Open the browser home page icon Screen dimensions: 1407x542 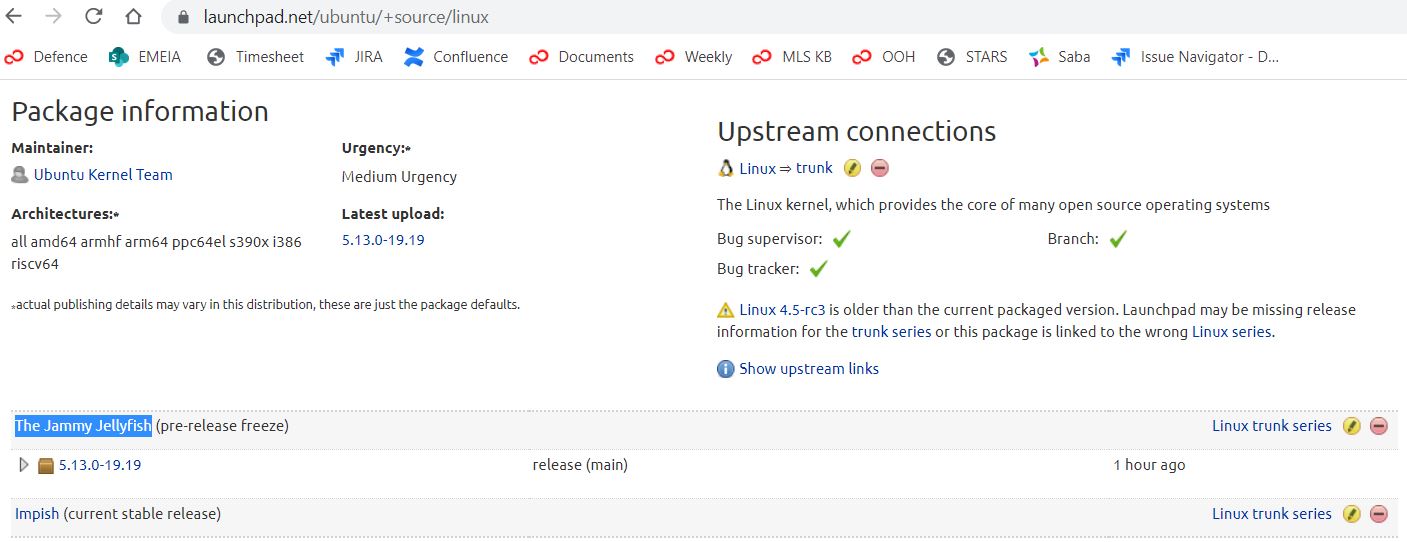133,16
